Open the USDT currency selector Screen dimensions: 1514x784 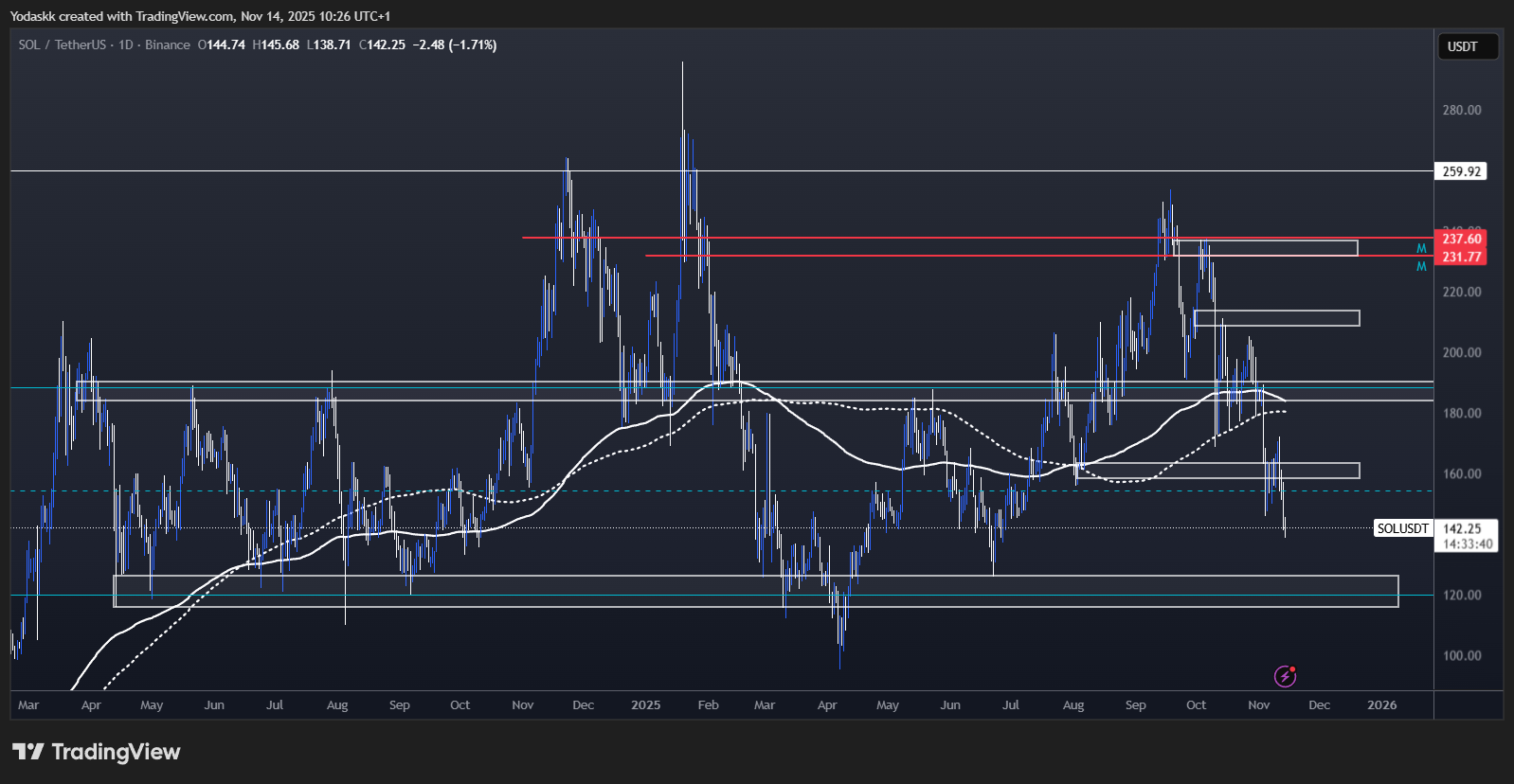pos(1468,46)
